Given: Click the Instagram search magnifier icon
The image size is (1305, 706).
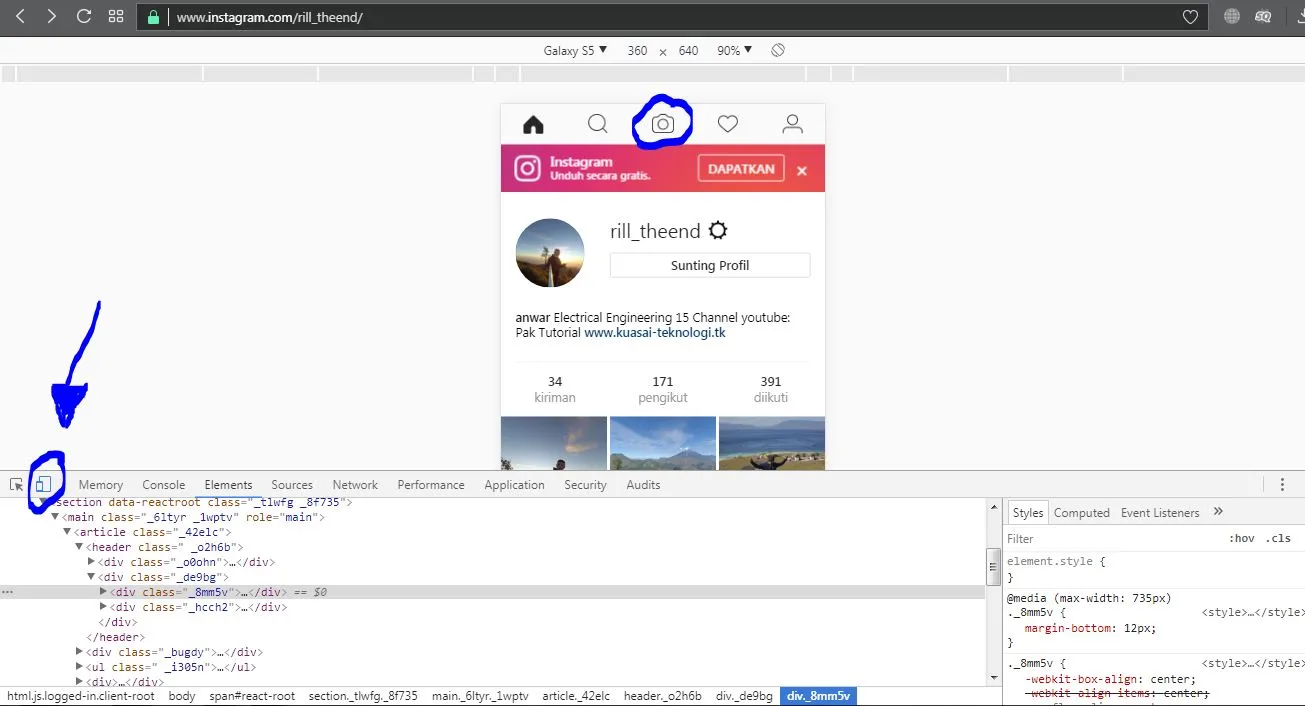Looking at the screenshot, I should (597, 123).
